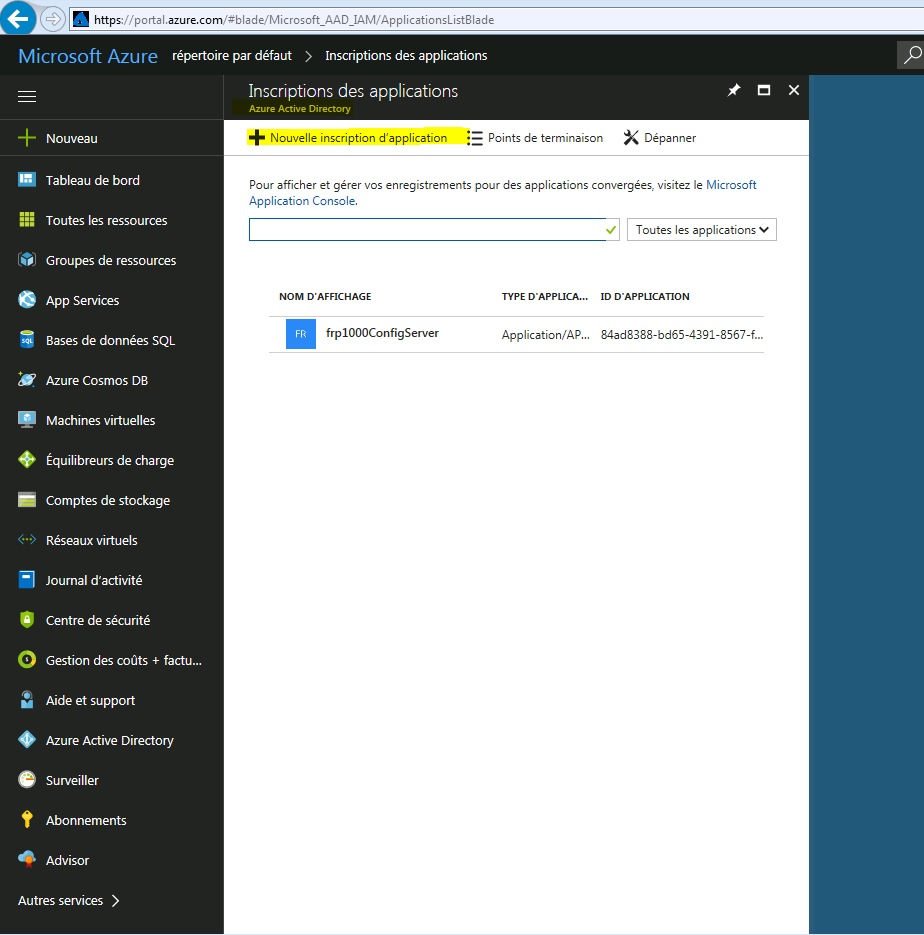Select Comptes de stockage menu item

(x=108, y=500)
